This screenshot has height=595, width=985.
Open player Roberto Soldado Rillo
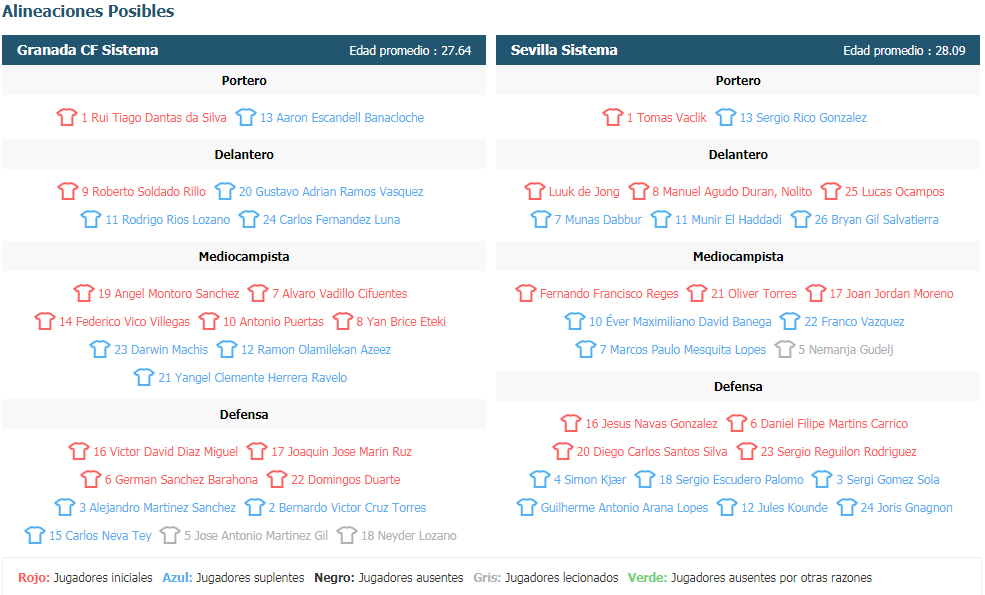pos(143,192)
